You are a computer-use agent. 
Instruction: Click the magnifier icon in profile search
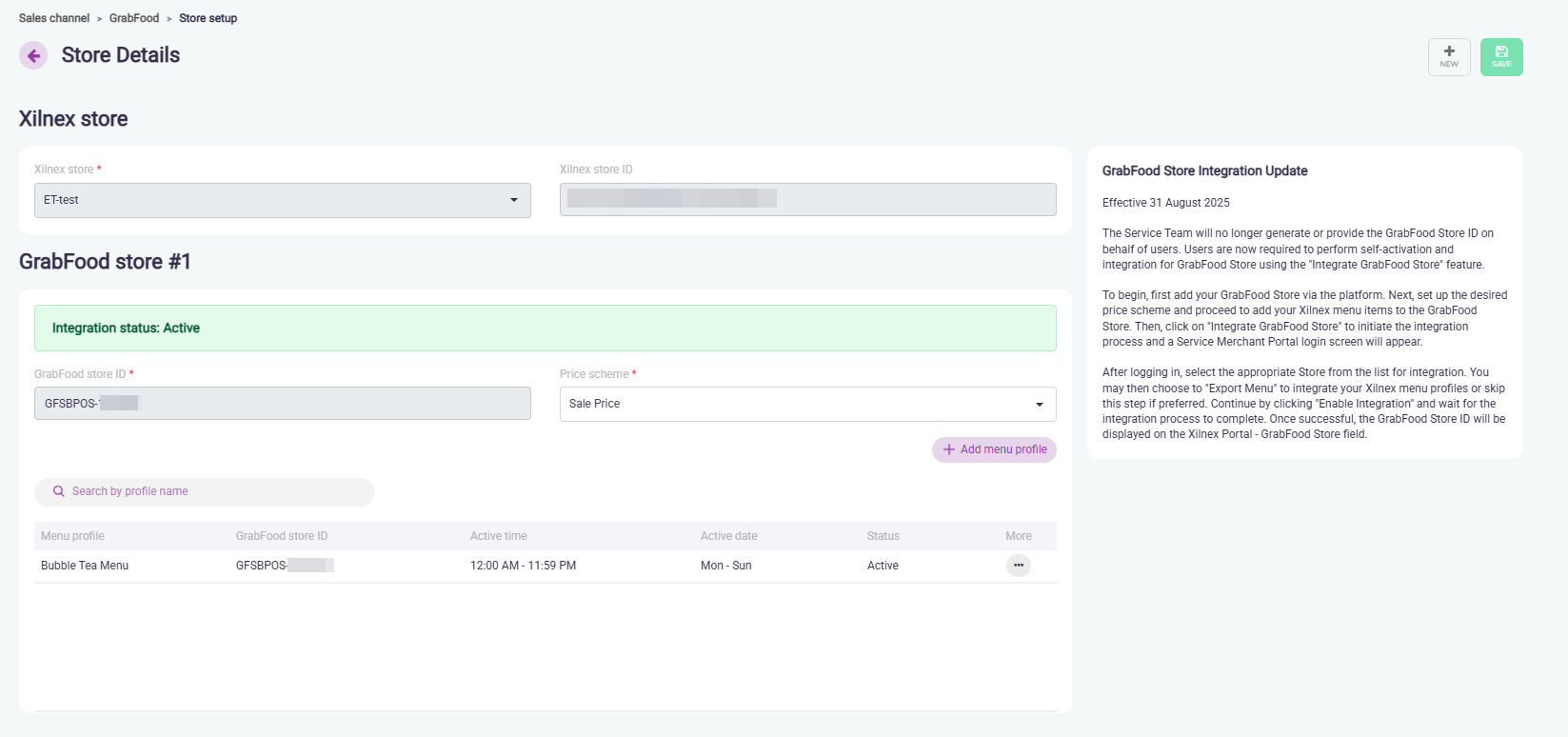59,491
